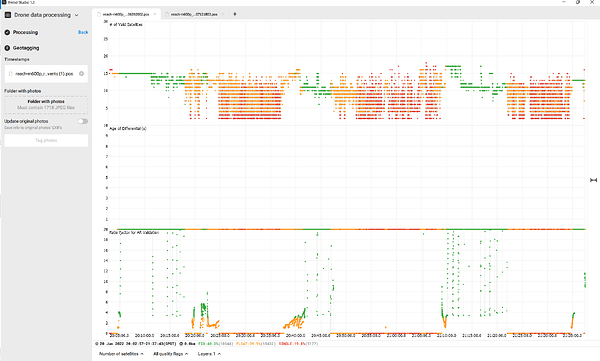Open the Layers: 1 dropdown
The height and width of the screenshot is (361, 600).
point(209,354)
